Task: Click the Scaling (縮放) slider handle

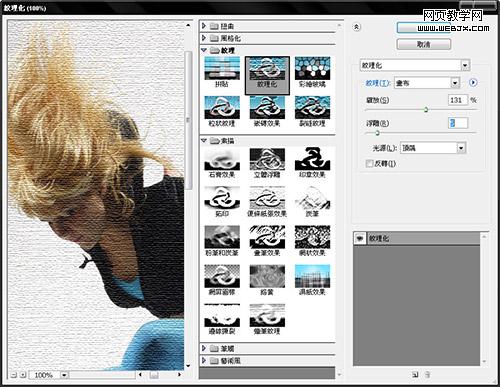Action: [x=426, y=109]
